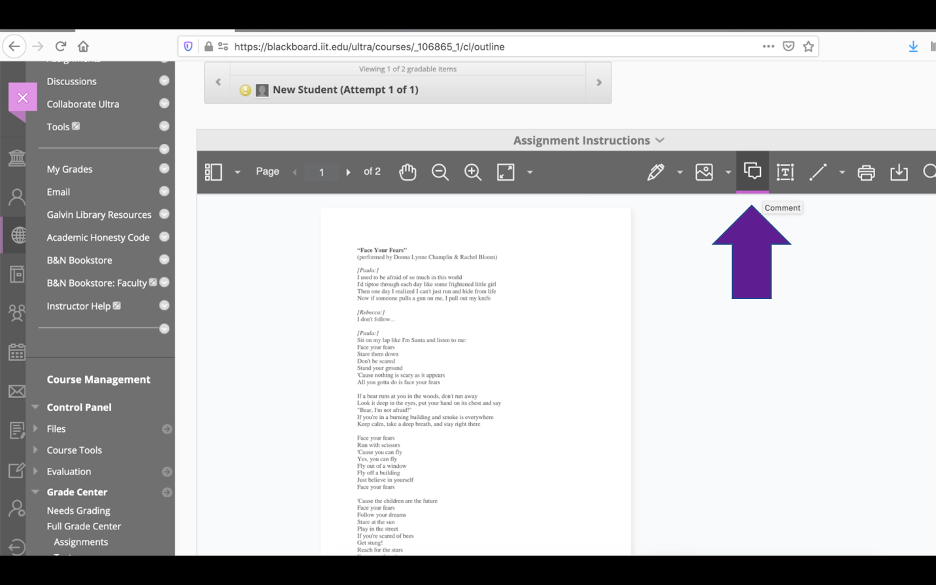Viewport: 936px width, 586px height.
Task: Select the Comment annotation tool
Action: [x=752, y=172]
